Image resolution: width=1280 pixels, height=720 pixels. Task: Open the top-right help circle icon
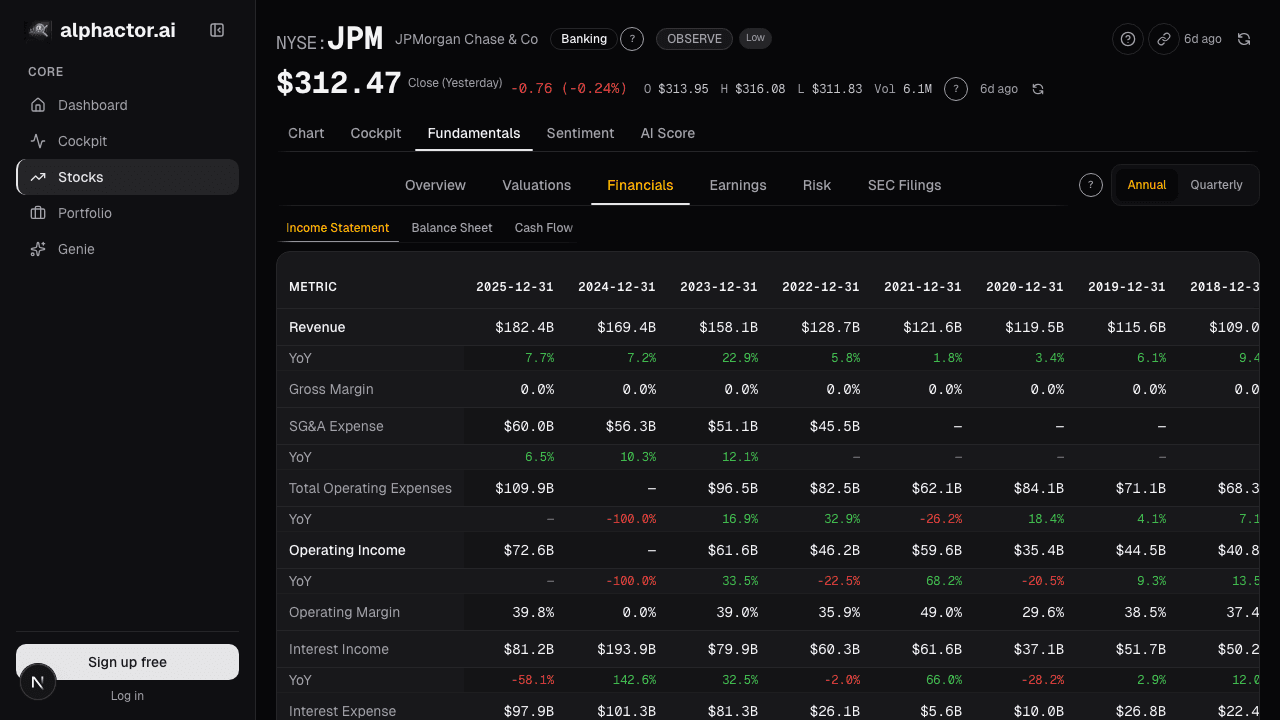1128,39
